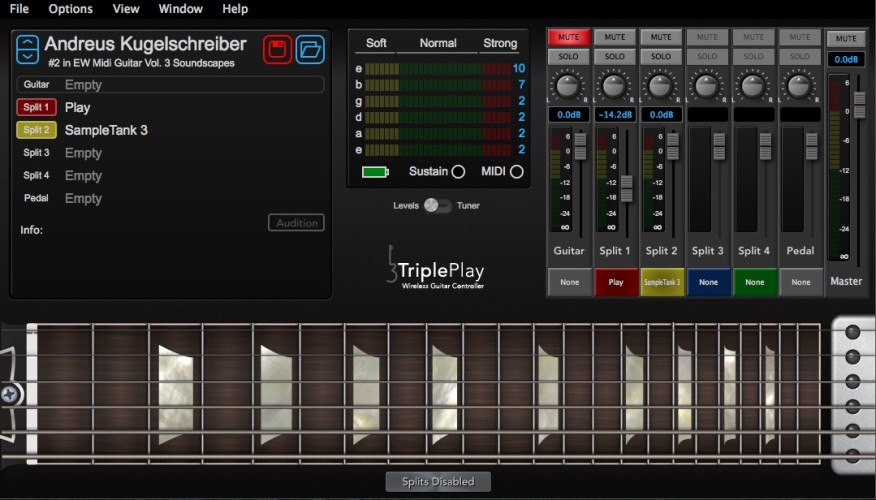Click the Split 2 0.0dB level field
876x500 pixels.
click(661, 115)
